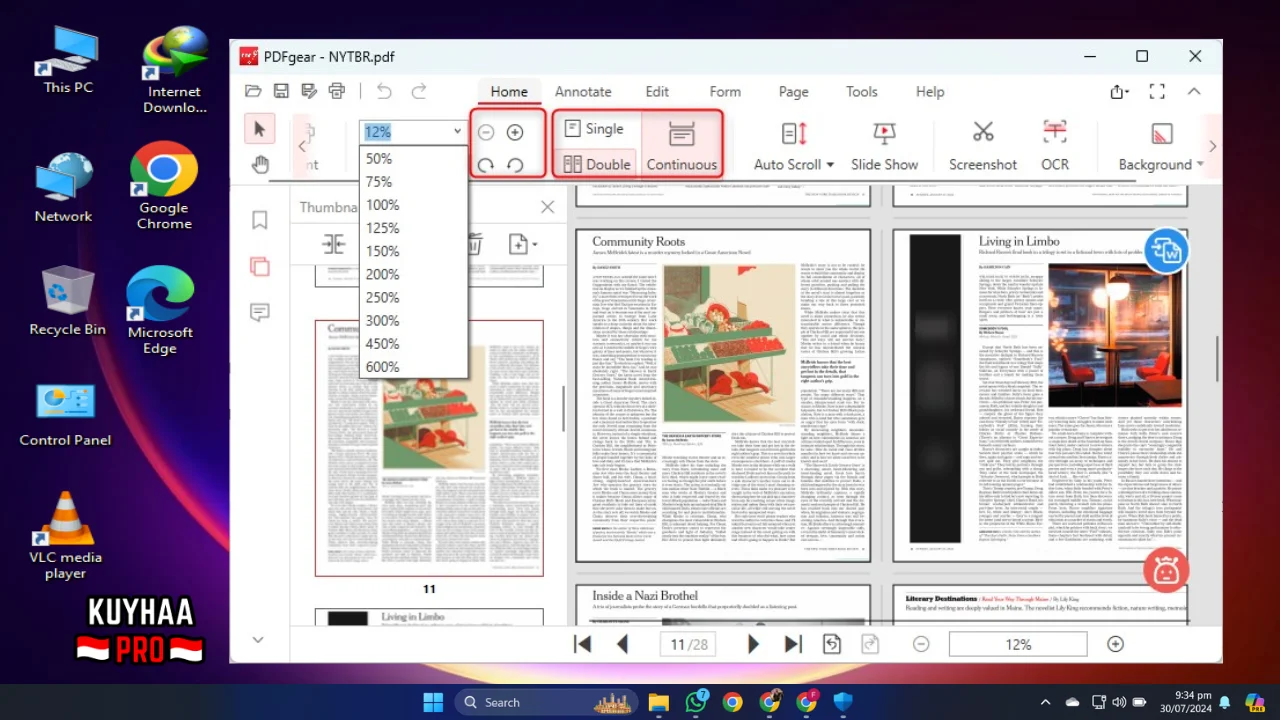
Task: Select the arrow cursor tool
Action: click(x=260, y=129)
